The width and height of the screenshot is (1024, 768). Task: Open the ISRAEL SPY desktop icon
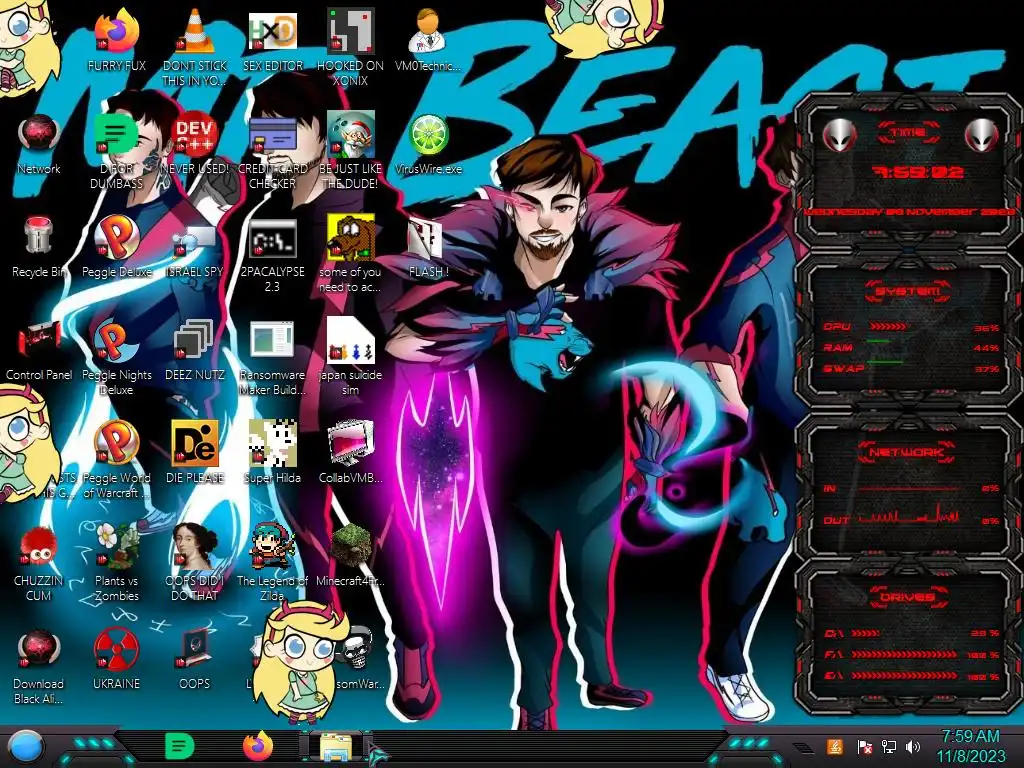point(195,240)
